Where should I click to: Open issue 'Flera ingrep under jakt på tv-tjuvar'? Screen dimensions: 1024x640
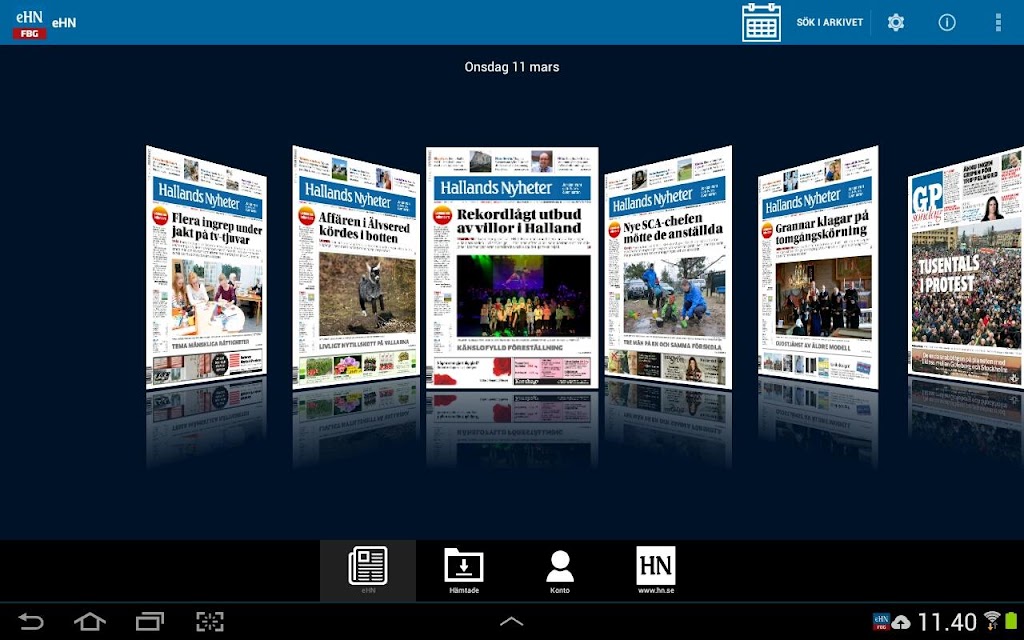(206, 268)
